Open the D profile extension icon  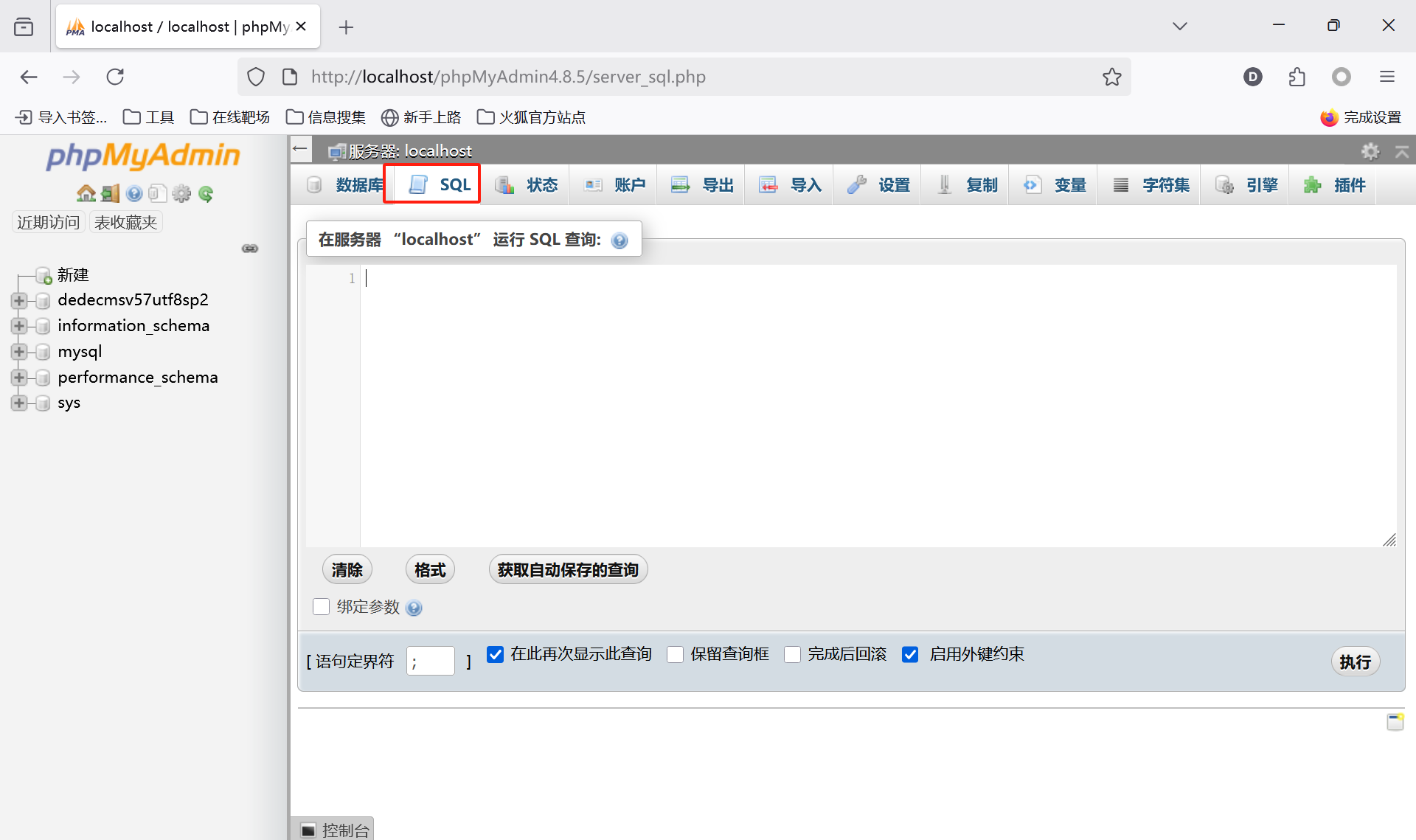pos(1252,77)
